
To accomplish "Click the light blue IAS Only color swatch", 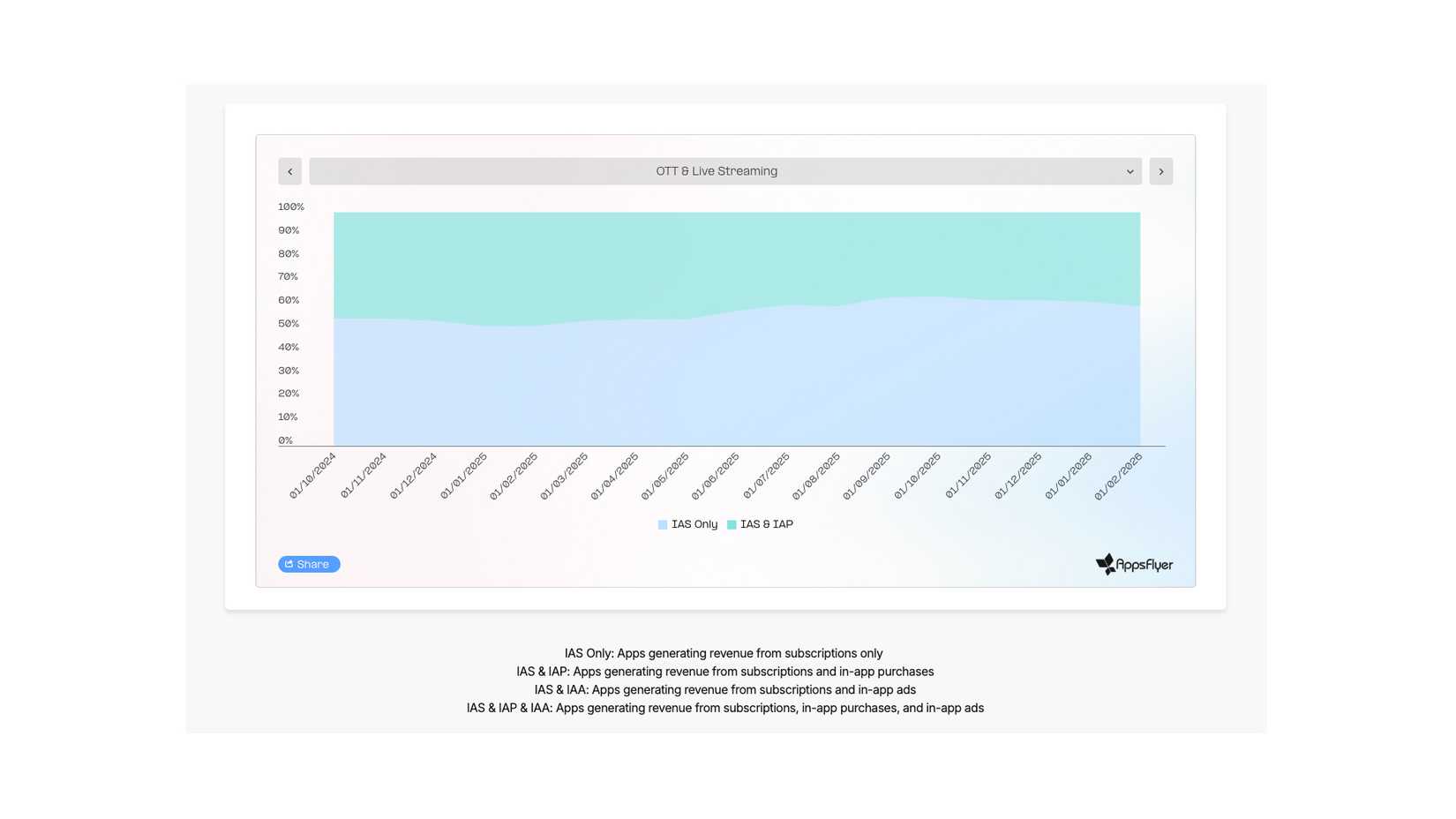I will pyautogui.click(x=662, y=524).
